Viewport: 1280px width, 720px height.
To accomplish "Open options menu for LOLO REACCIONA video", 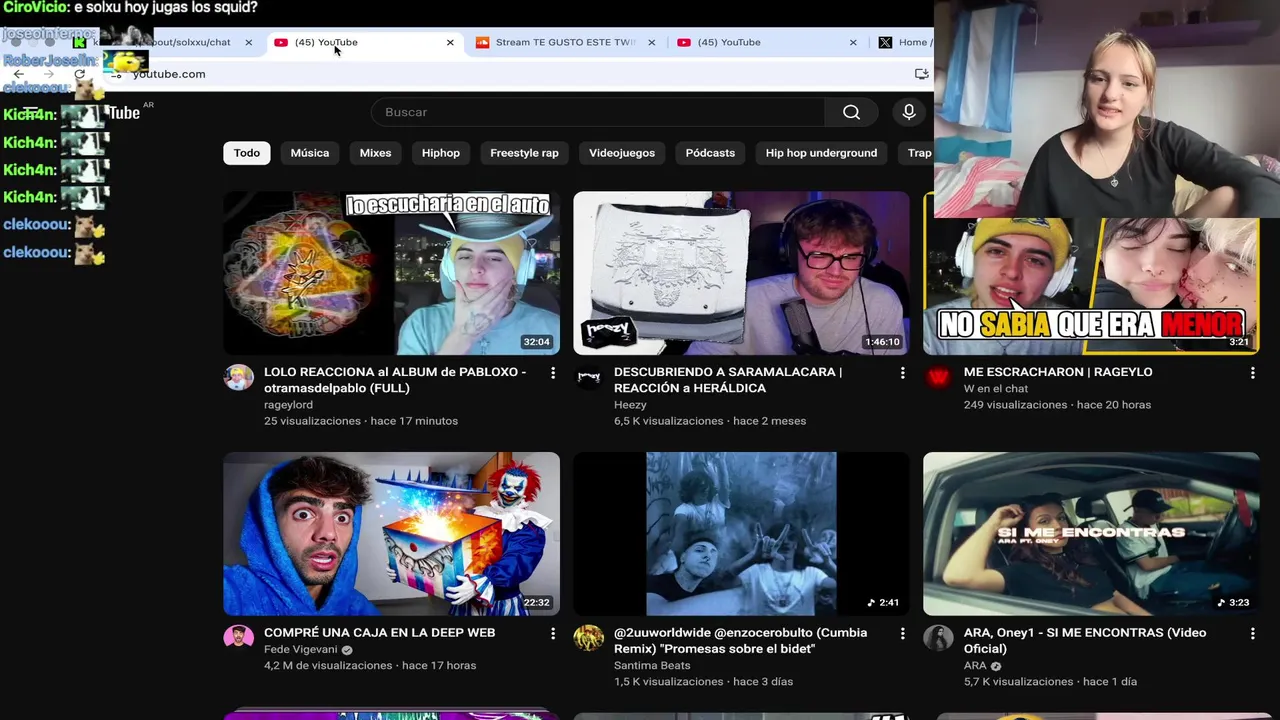I will point(552,373).
